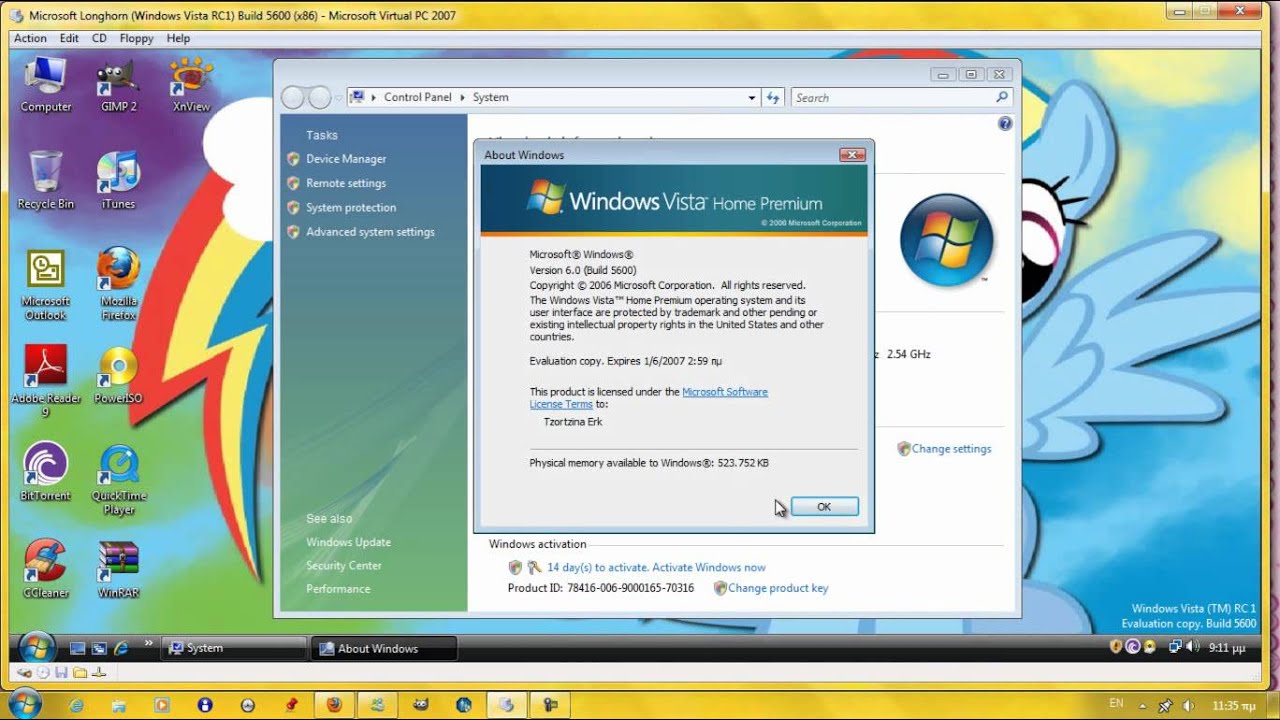Select the QuickTime Player desktop shortcut
Viewport: 1280px width, 720px height.
(118, 480)
